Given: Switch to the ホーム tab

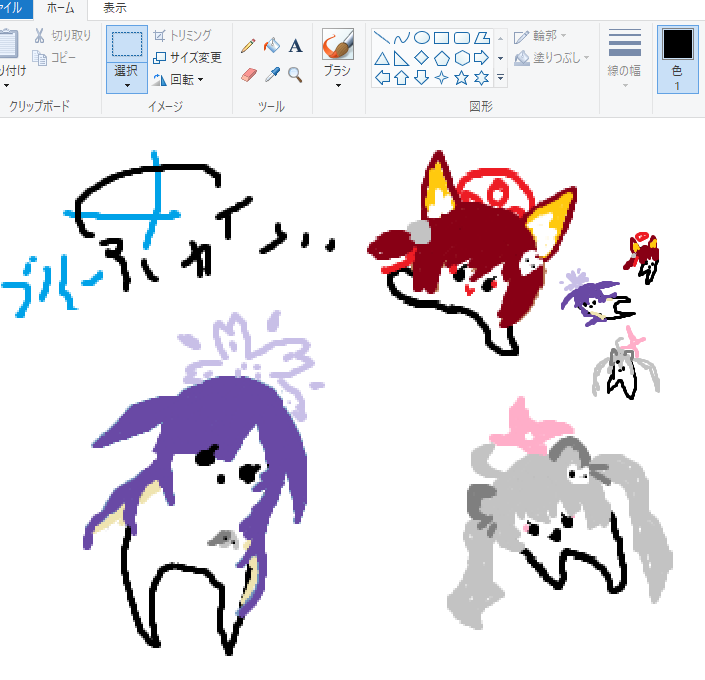Looking at the screenshot, I should [60, 9].
